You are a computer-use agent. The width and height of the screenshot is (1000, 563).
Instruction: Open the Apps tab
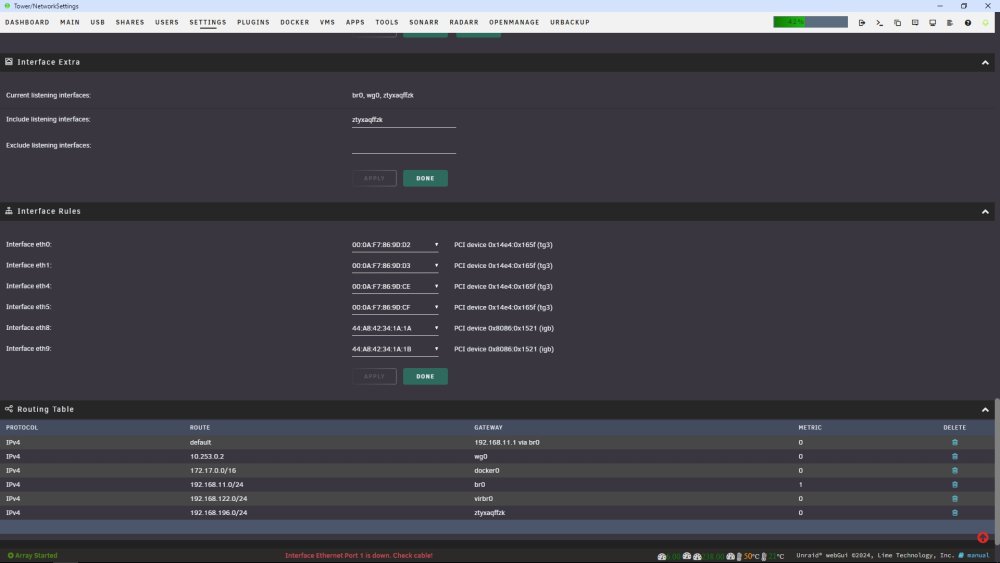point(355,22)
